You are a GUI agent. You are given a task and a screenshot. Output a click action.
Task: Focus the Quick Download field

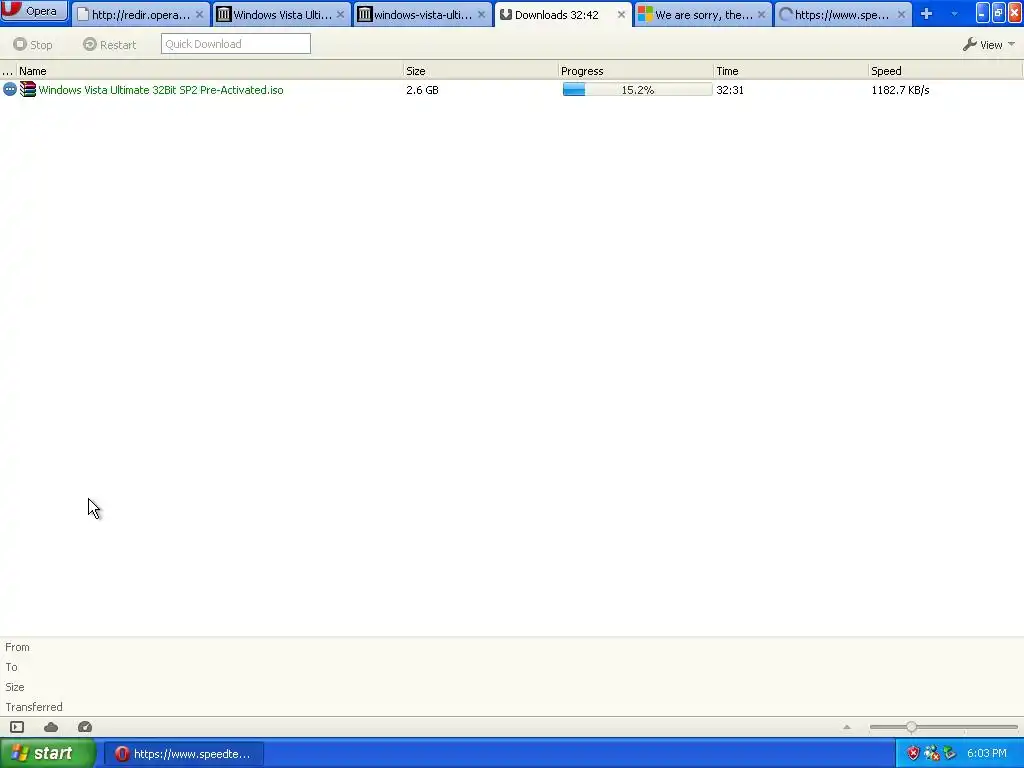236,44
